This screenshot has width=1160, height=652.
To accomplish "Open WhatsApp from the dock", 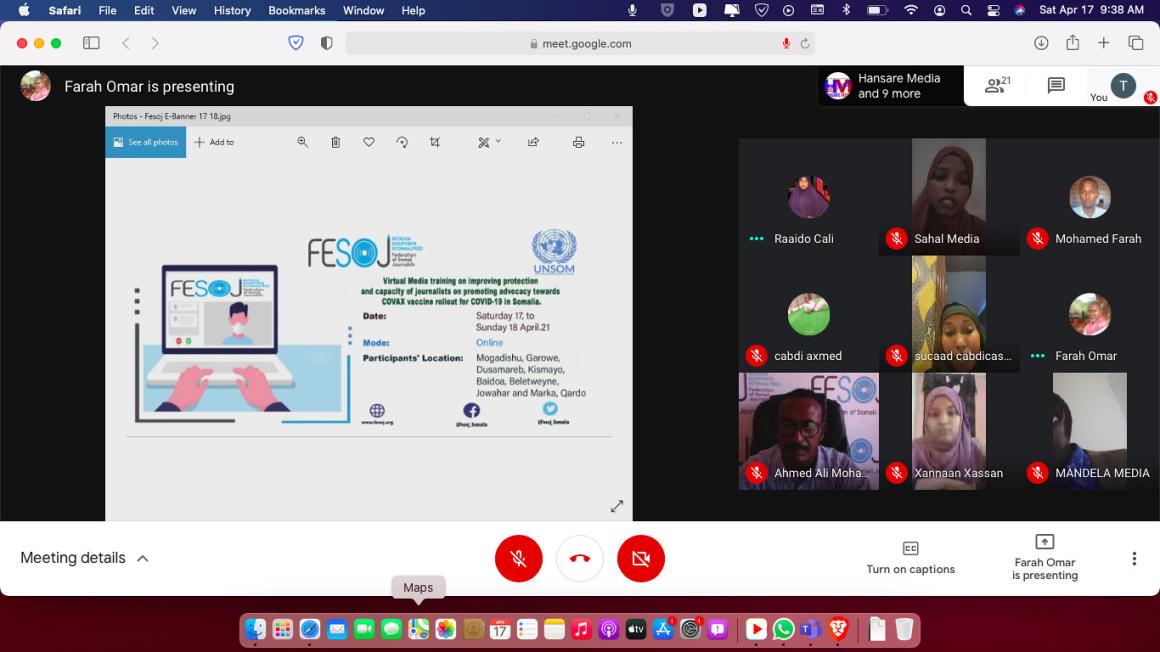I will (783, 629).
